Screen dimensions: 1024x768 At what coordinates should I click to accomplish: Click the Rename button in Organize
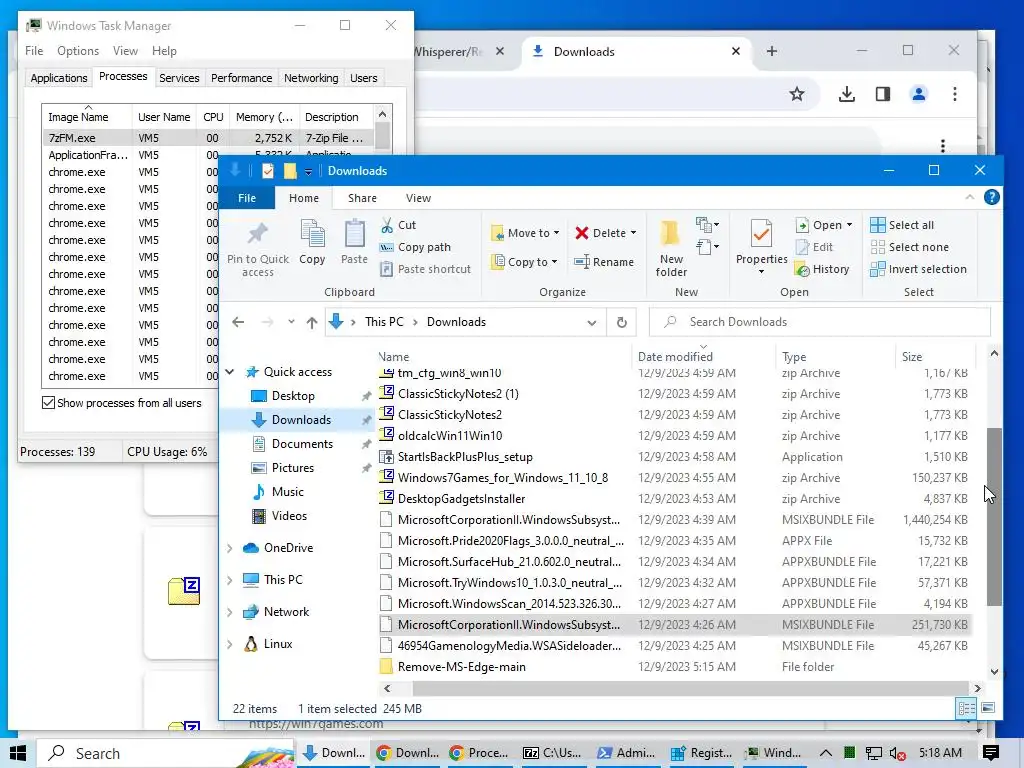604,262
